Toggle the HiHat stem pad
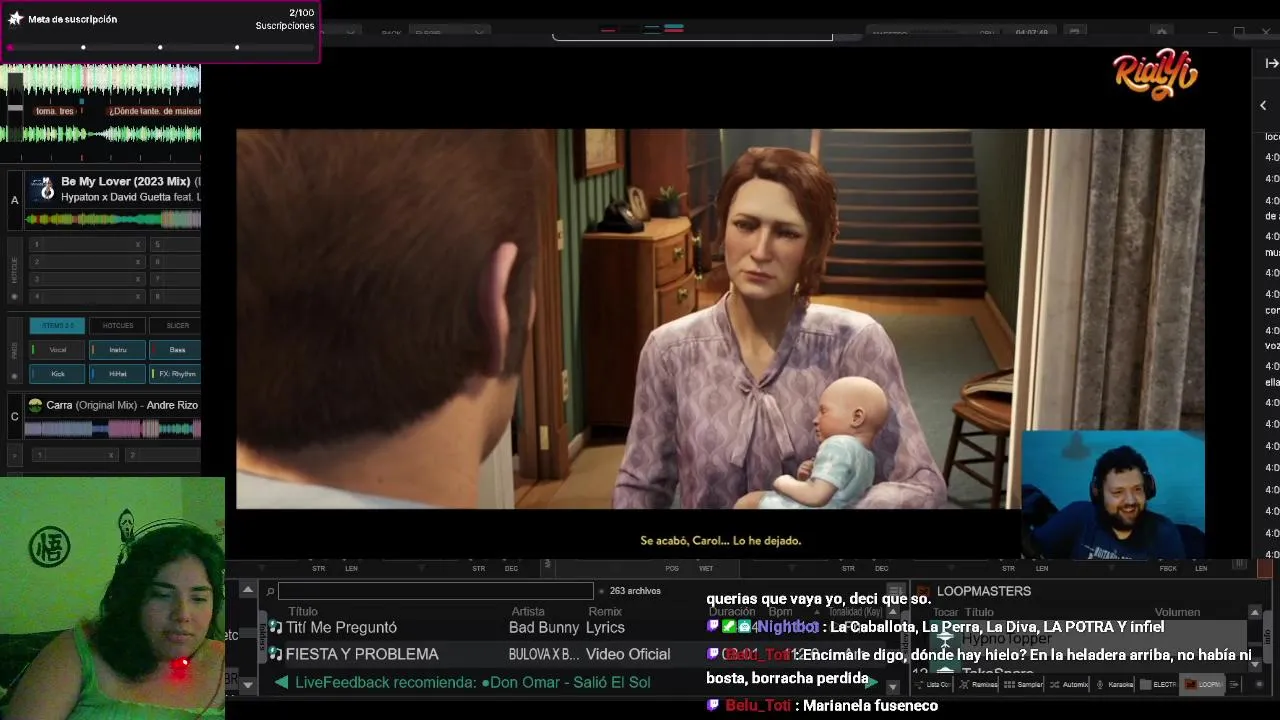The width and height of the screenshot is (1280, 720). (117, 373)
